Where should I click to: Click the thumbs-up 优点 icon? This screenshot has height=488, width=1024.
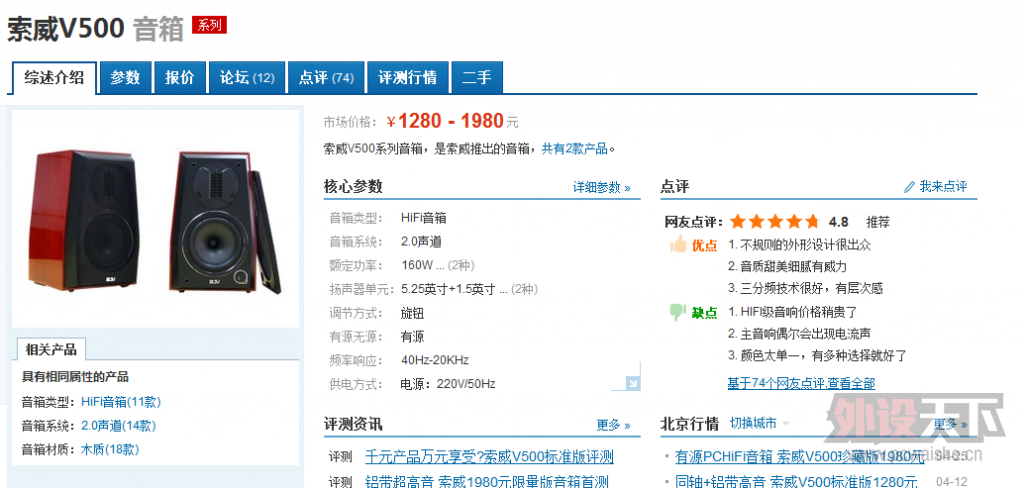(x=679, y=245)
